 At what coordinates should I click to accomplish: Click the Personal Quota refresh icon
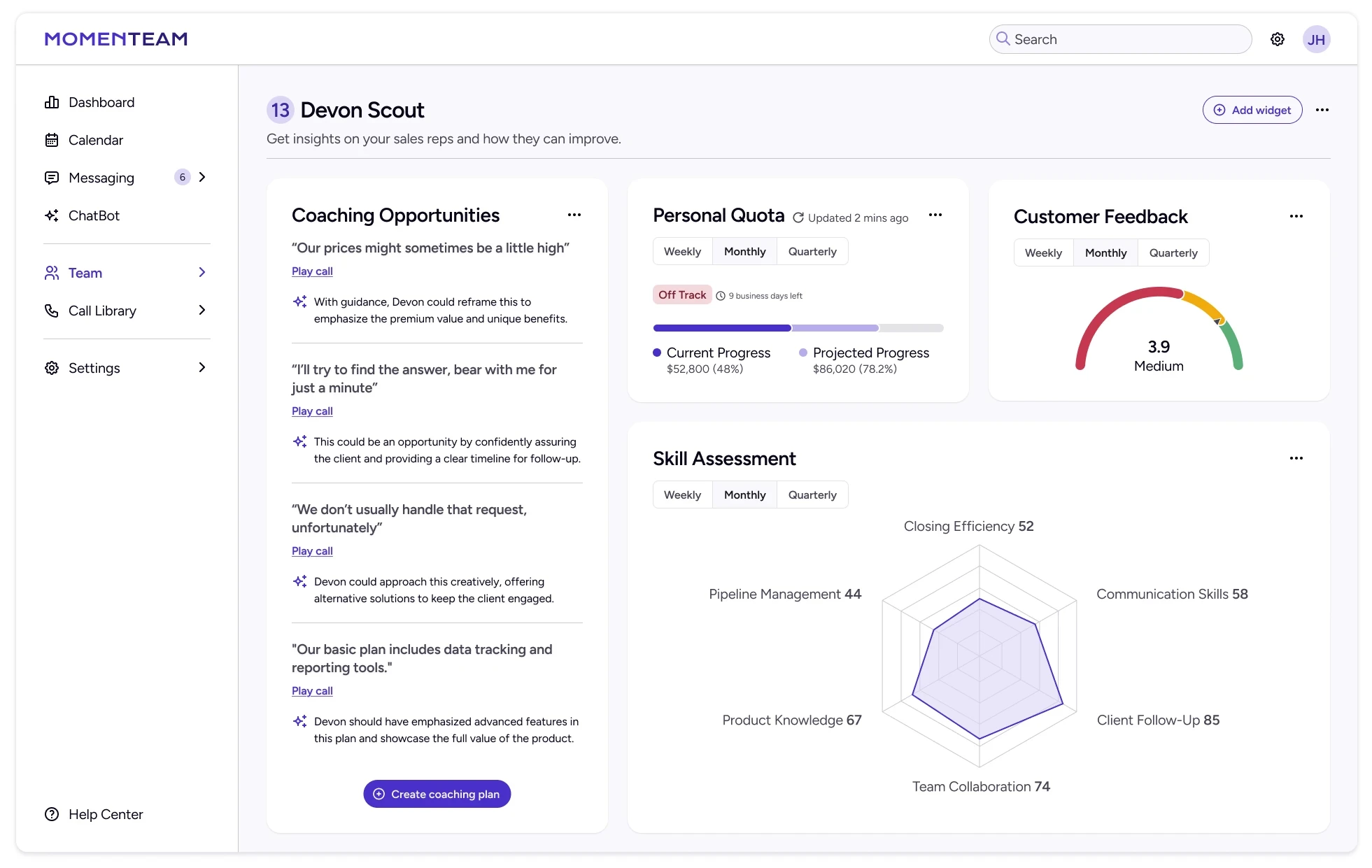click(x=798, y=218)
